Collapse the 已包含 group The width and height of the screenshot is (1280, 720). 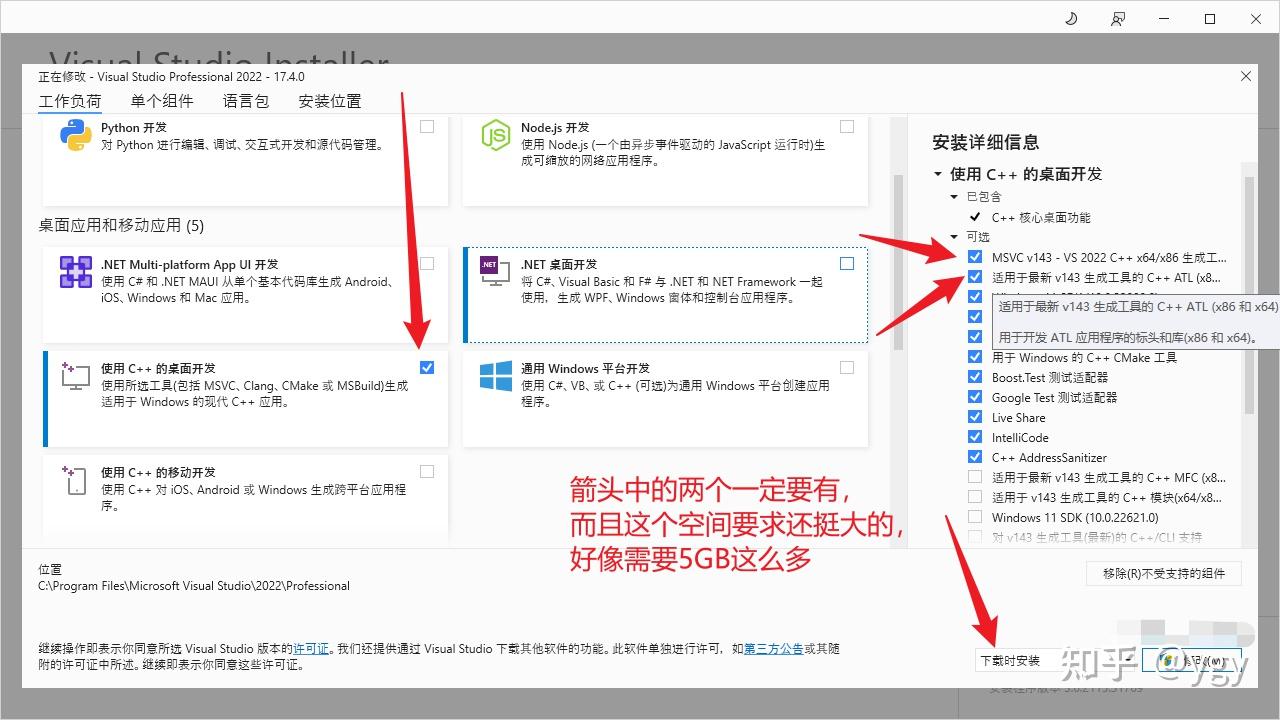955,197
